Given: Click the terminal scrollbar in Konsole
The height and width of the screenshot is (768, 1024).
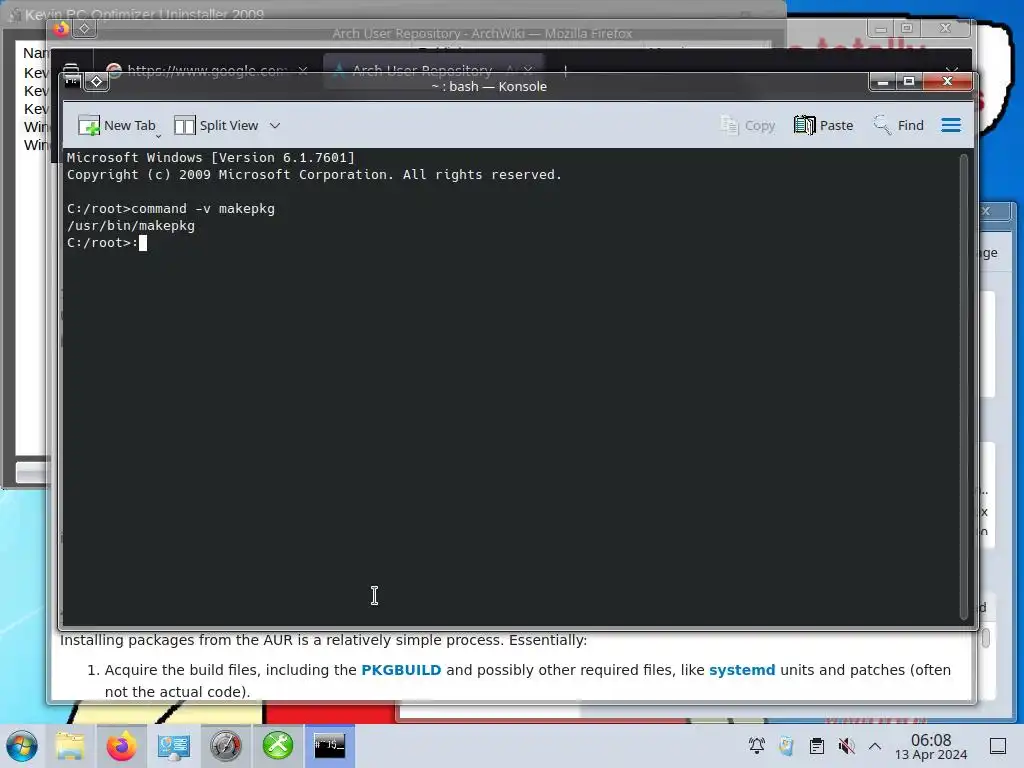Looking at the screenshot, I should 964,387.
